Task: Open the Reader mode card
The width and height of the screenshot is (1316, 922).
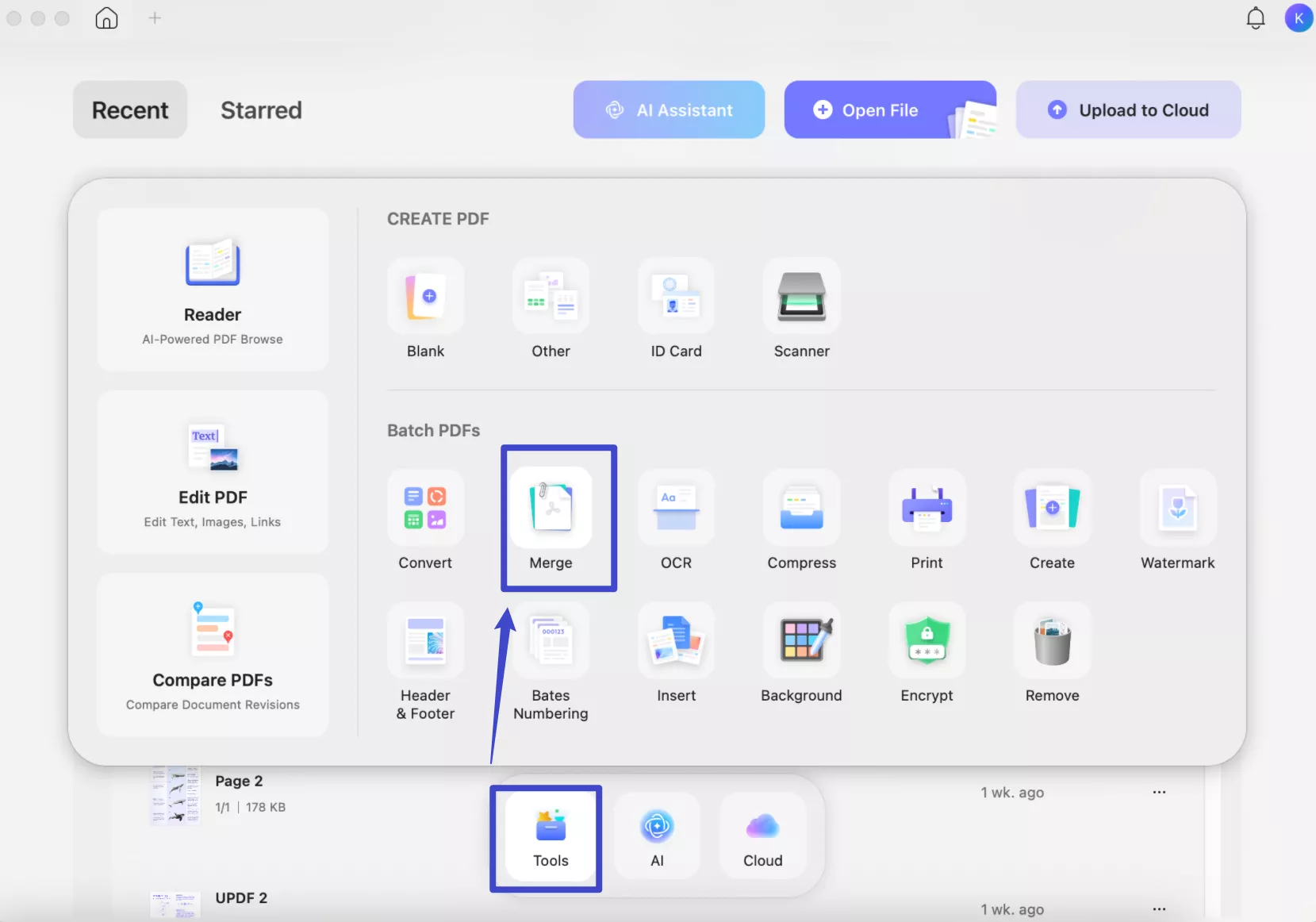Action: (213, 290)
